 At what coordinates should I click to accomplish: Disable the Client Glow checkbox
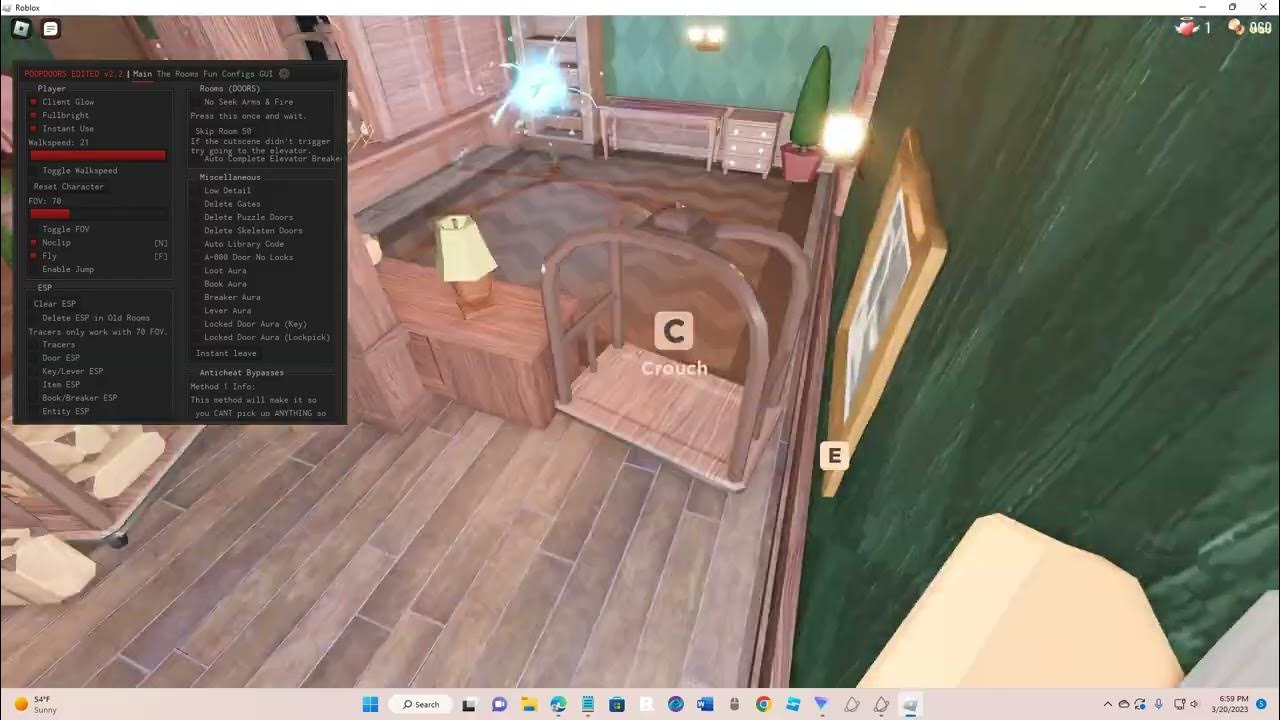[x=34, y=102]
